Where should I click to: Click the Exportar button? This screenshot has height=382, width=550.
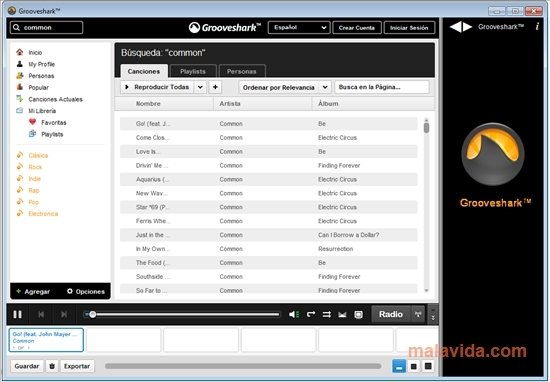point(77,366)
